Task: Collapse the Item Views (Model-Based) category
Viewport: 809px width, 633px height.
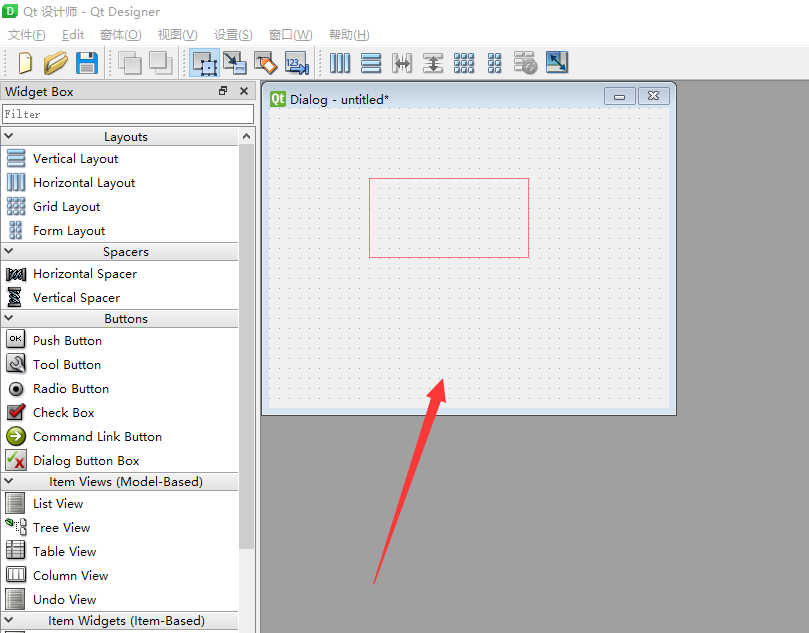Action: coord(9,481)
